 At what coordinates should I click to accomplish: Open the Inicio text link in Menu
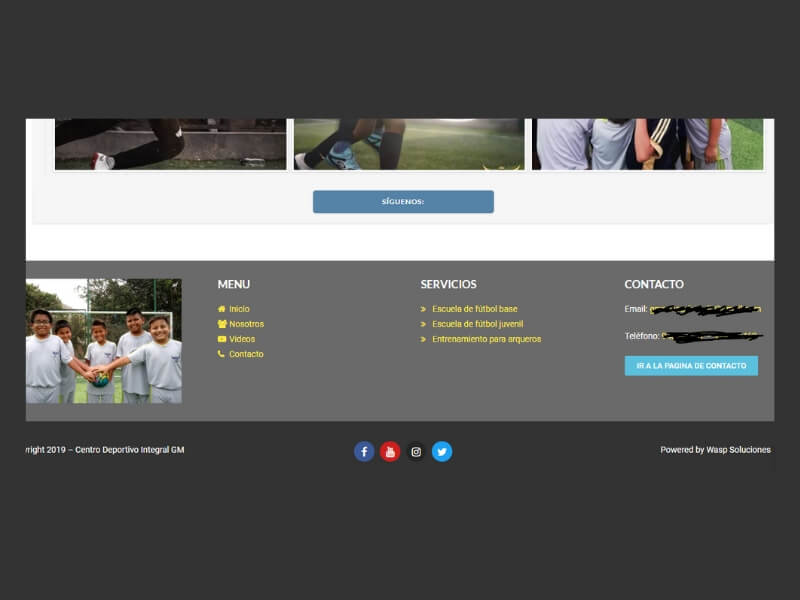click(x=239, y=309)
